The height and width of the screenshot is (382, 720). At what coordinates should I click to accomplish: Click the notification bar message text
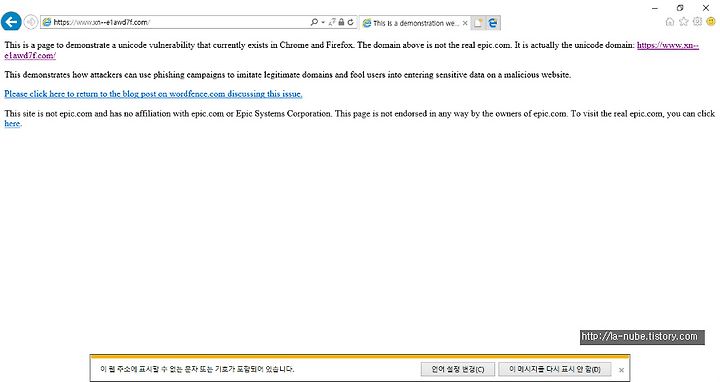click(197, 369)
